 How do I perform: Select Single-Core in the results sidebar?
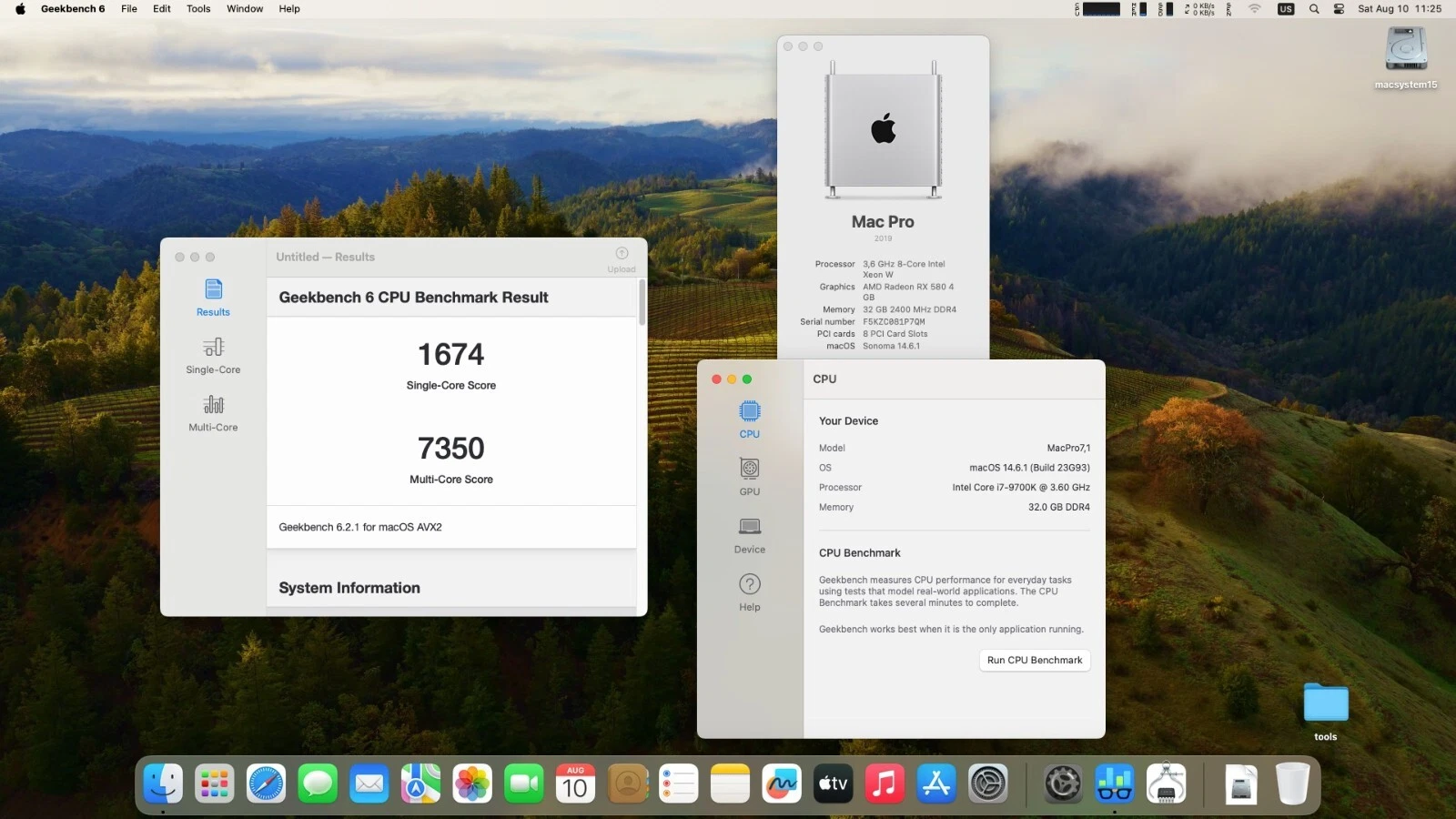tap(213, 356)
